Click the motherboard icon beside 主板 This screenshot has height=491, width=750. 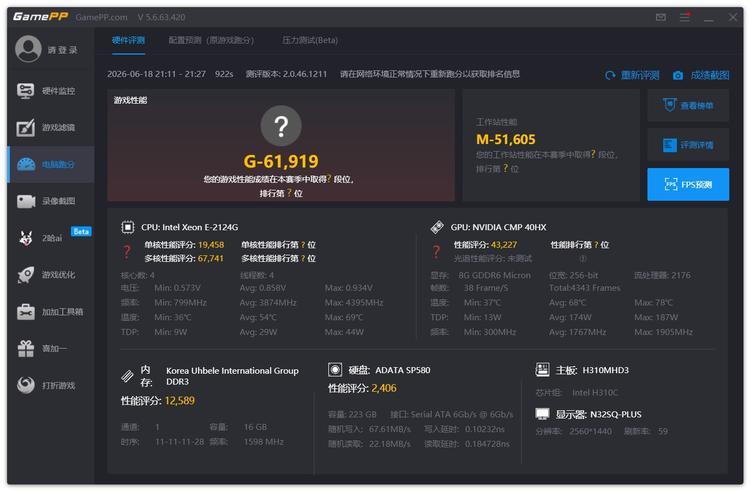pos(542,370)
